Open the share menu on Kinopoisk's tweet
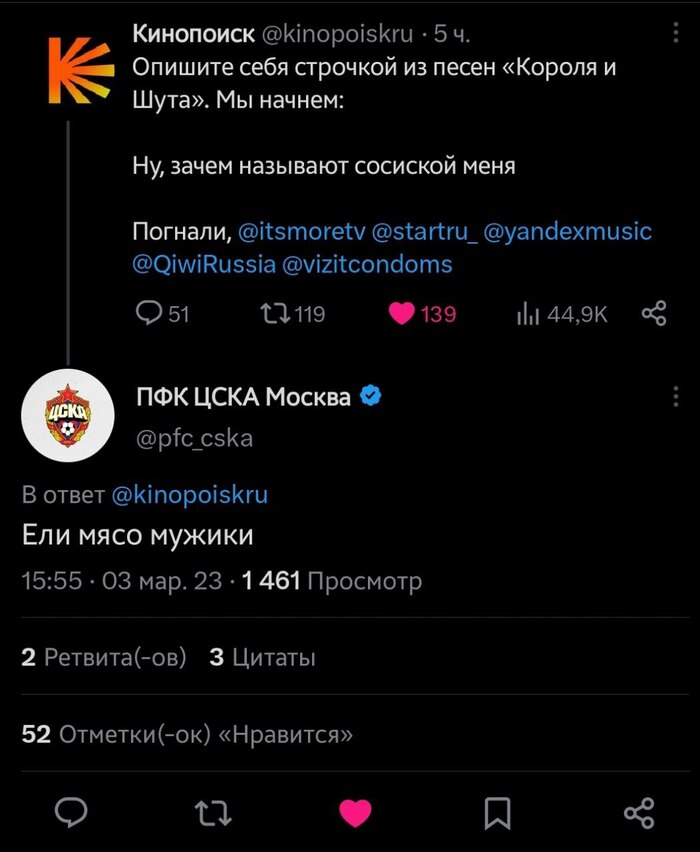Screen dimensions: 700x852 pyautogui.click(x=655, y=312)
